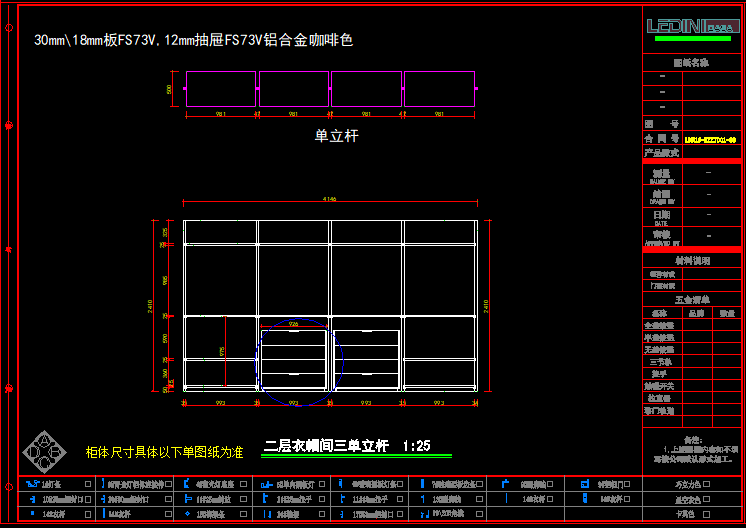Tick the first checkbox in bottom legend row
The image size is (746, 528).
pos(88,484)
